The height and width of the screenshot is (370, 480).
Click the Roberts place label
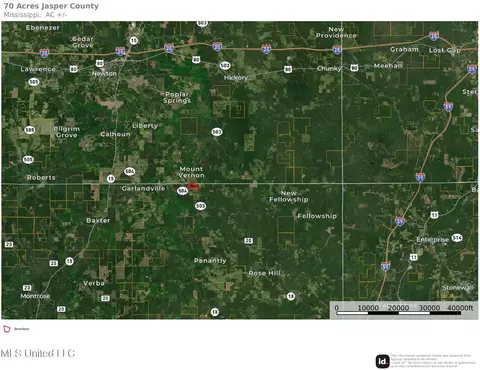click(x=41, y=177)
